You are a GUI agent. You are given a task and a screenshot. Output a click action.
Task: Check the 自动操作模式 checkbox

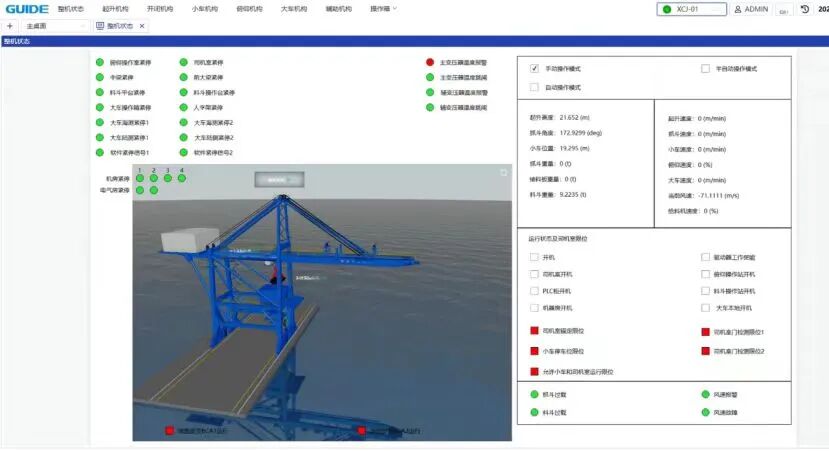coord(535,88)
